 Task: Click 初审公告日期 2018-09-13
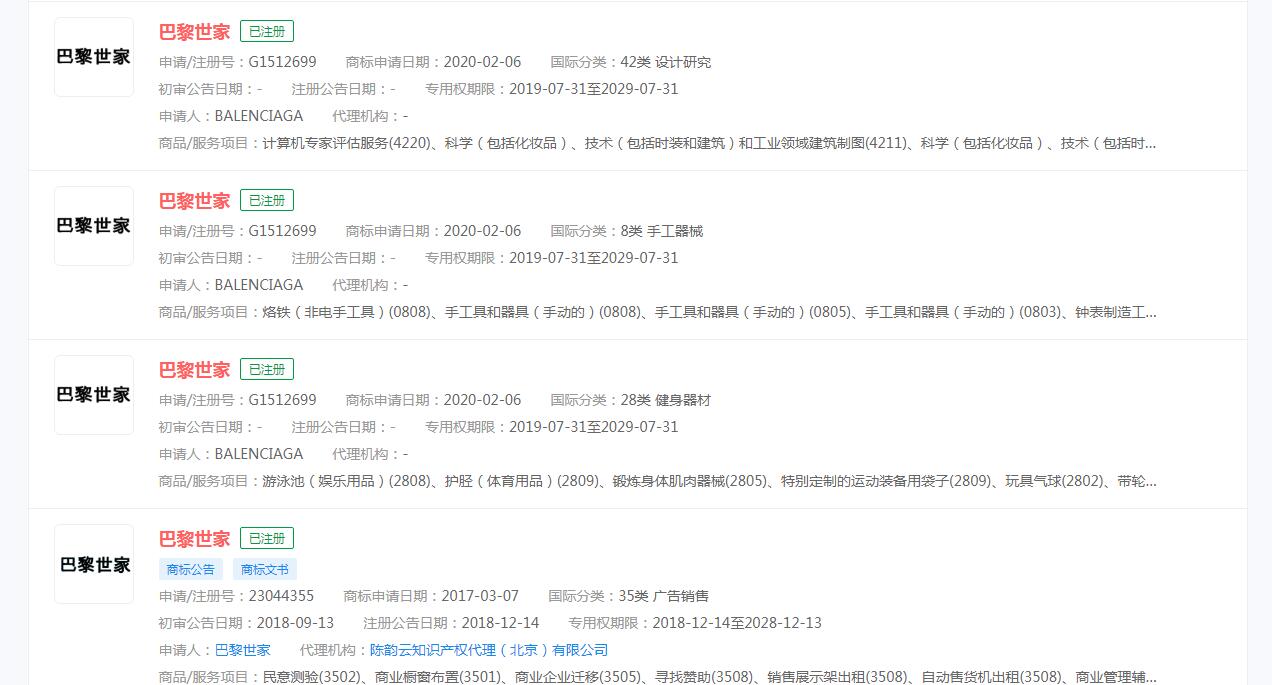pyautogui.click(x=295, y=623)
